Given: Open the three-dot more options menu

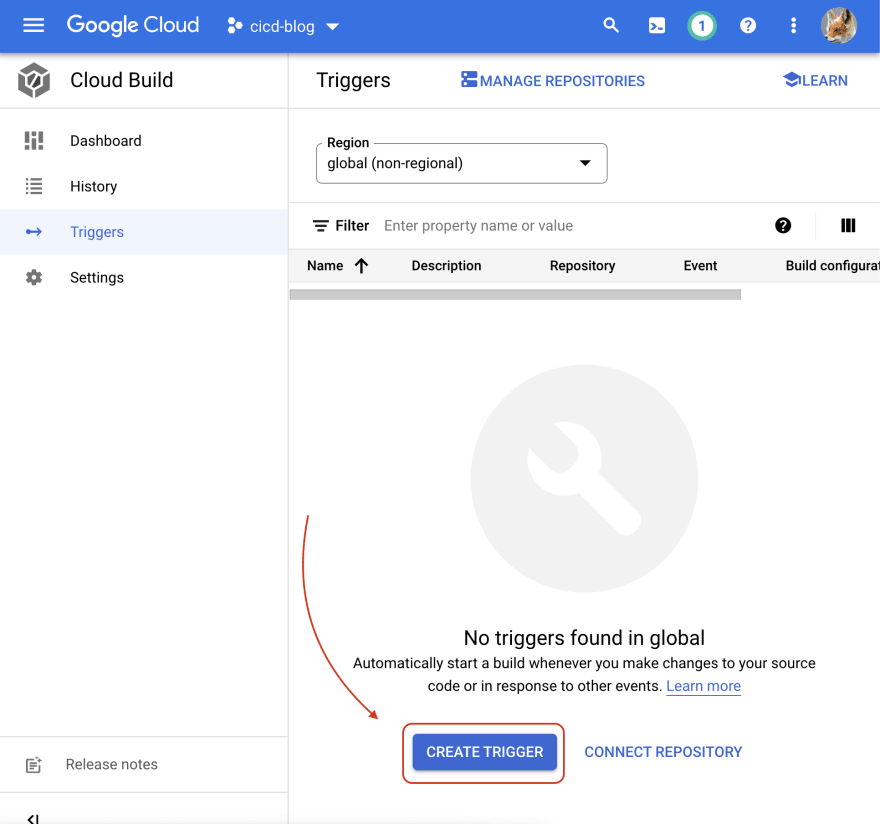Looking at the screenshot, I should point(793,26).
